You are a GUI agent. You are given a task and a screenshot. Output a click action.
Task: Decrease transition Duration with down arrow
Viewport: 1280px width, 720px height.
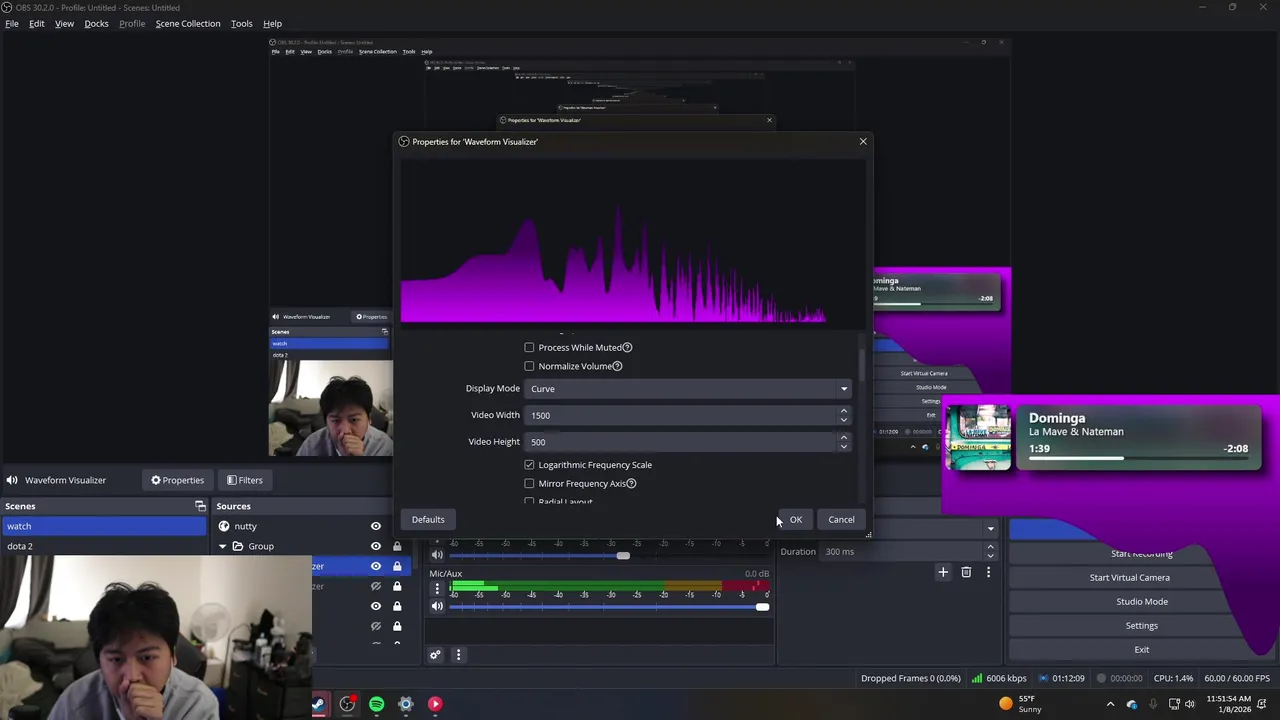tap(990, 556)
